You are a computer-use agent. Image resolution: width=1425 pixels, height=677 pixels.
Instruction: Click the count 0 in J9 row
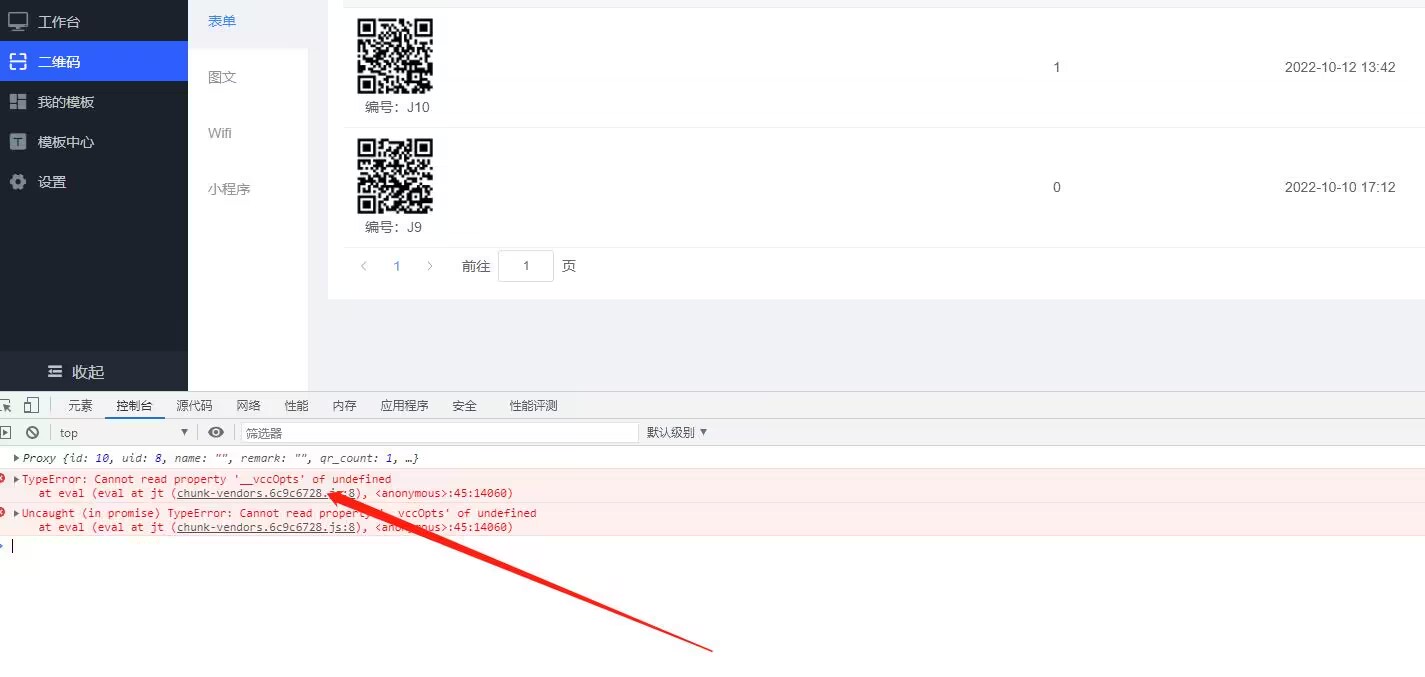point(1057,187)
